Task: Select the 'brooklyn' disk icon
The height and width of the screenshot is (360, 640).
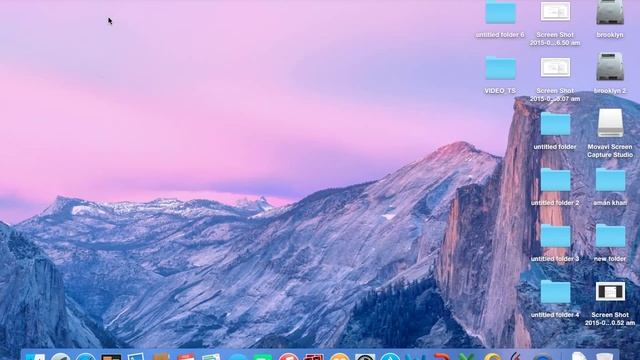Action: tap(610, 12)
